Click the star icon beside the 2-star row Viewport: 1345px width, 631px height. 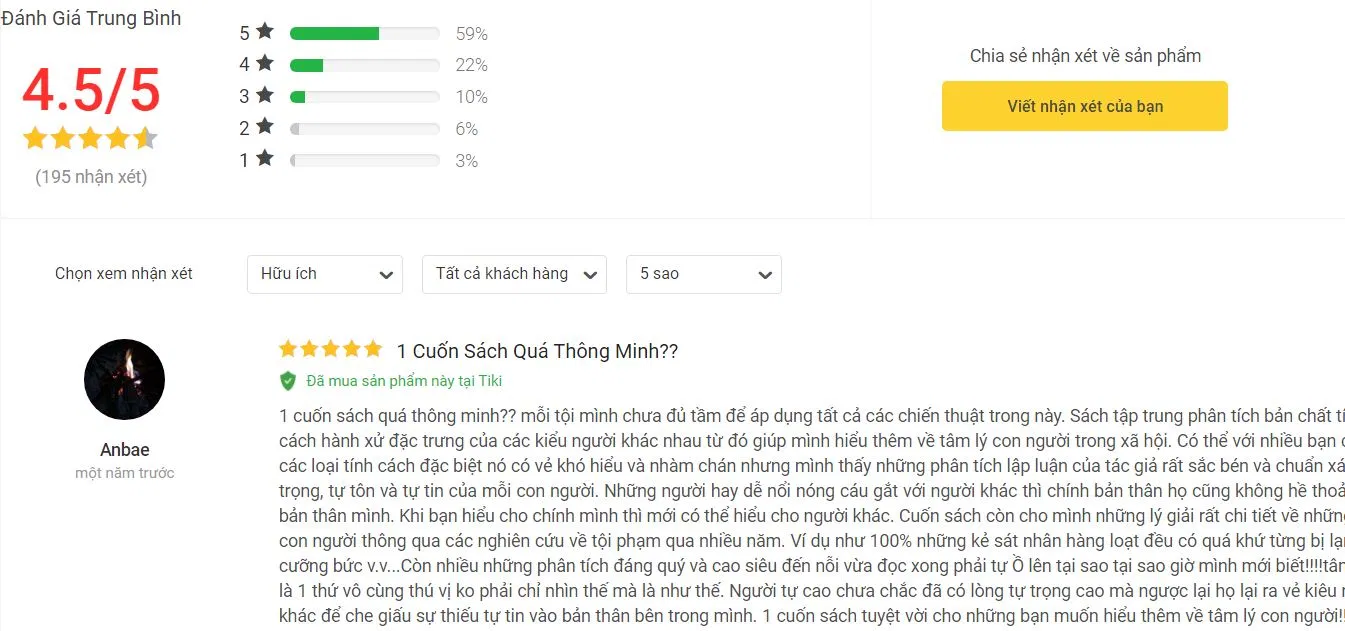coord(264,128)
